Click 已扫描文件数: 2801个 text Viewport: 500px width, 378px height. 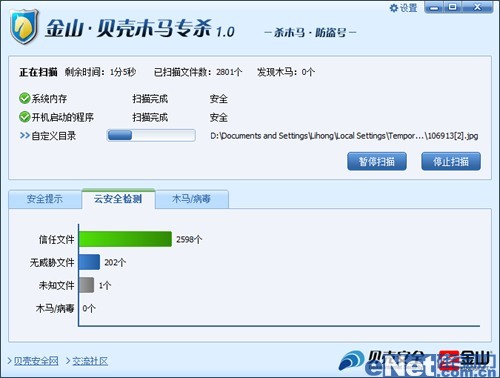click(x=198, y=72)
